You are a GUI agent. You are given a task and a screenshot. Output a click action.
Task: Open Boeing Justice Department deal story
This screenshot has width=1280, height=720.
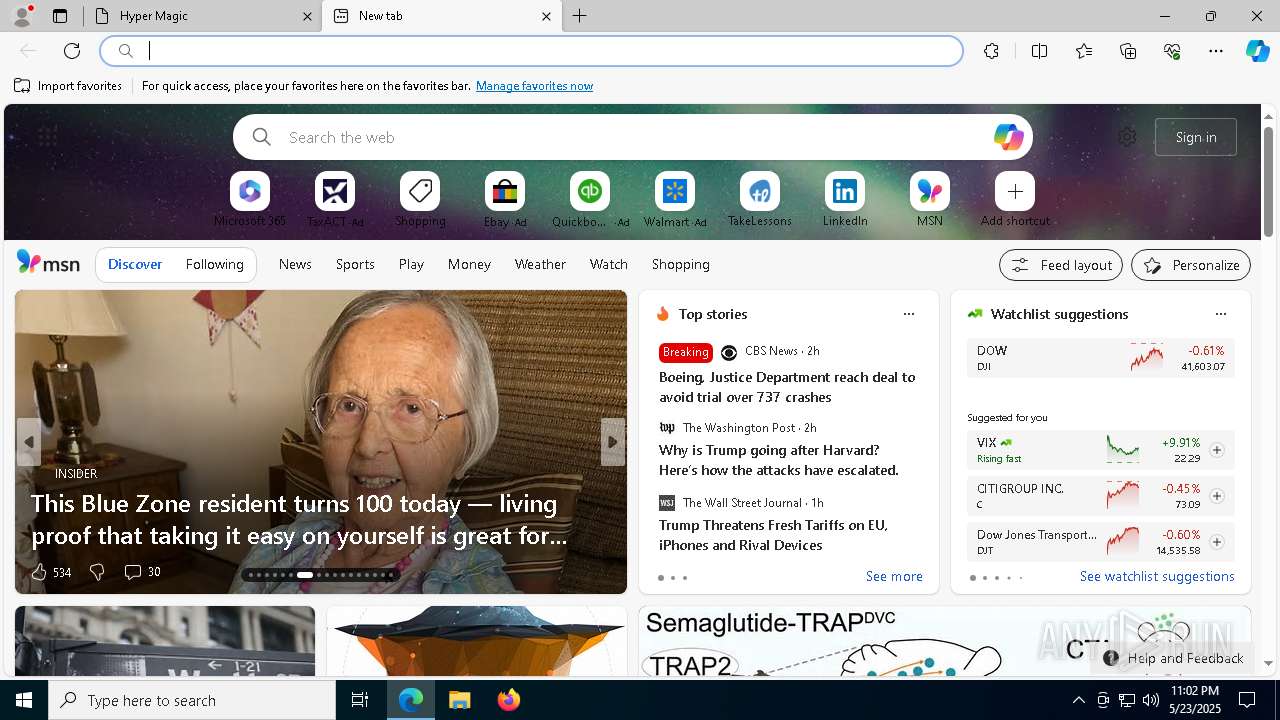pyautogui.click(x=787, y=387)
